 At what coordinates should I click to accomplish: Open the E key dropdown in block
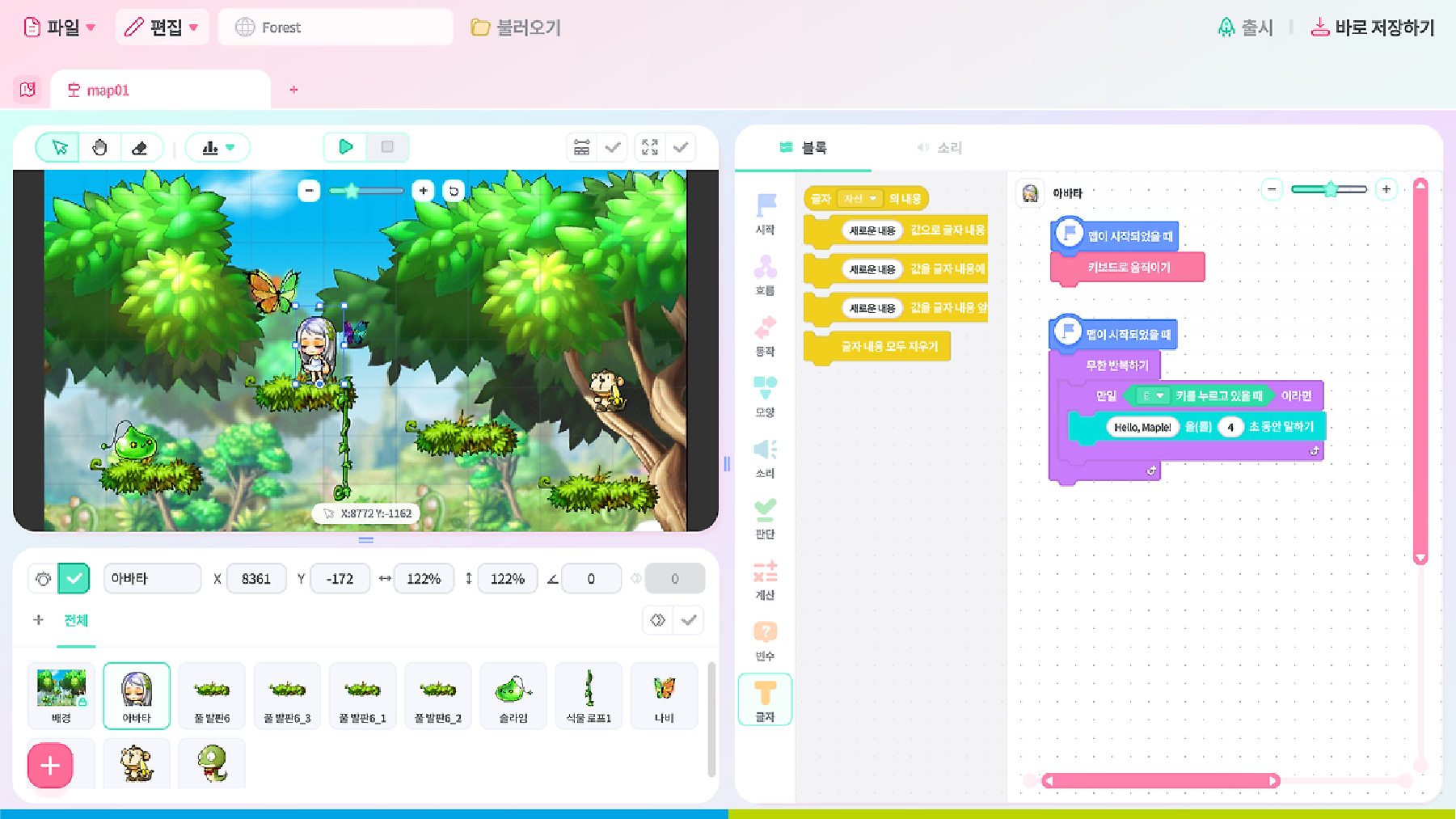(1152, 395)
